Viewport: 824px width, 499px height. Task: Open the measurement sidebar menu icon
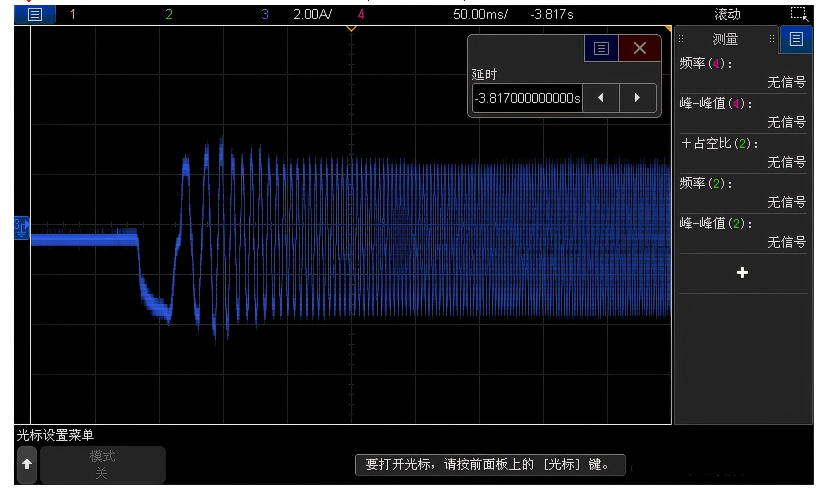point(796,39)
